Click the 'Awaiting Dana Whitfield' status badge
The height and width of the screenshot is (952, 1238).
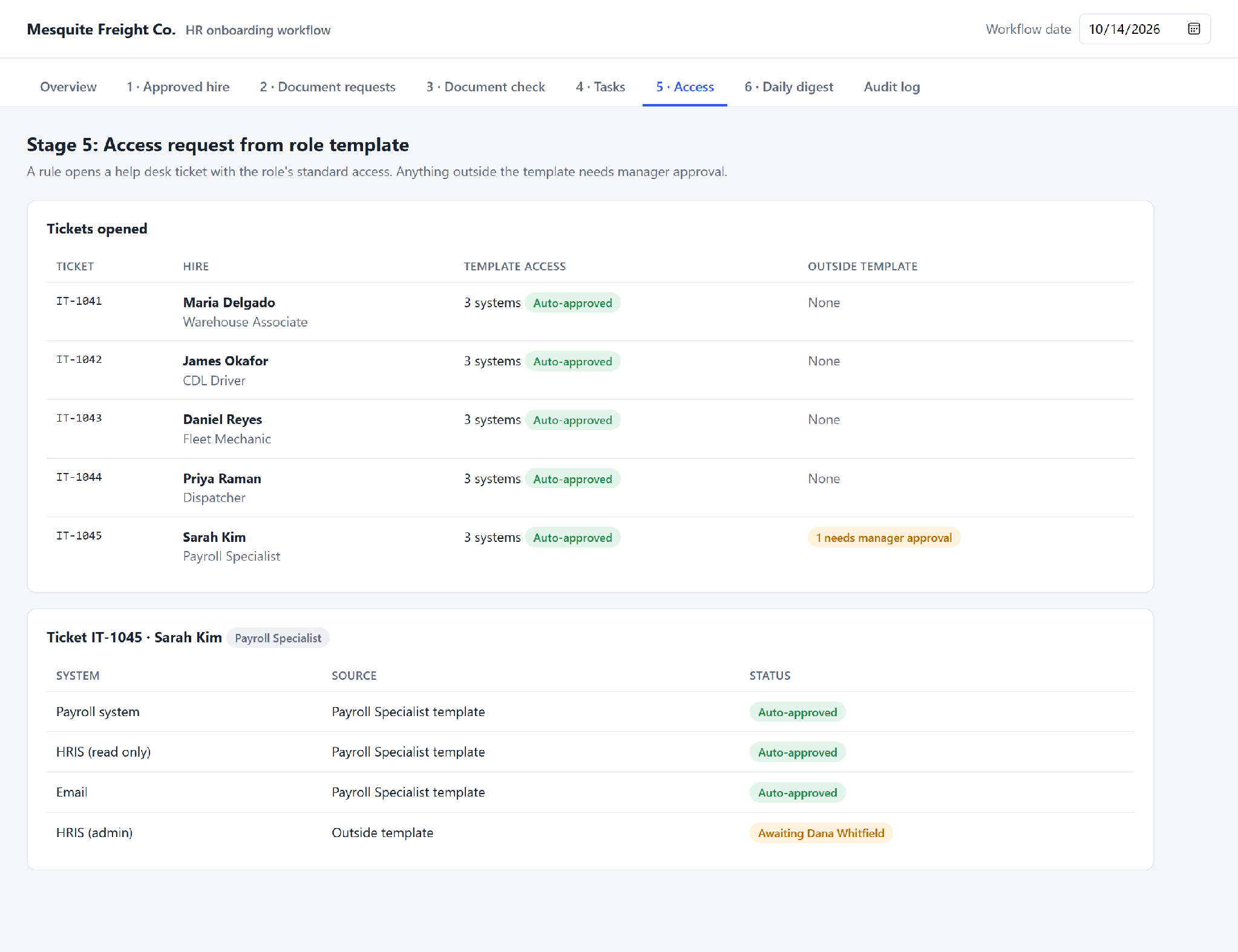point(821,833)
